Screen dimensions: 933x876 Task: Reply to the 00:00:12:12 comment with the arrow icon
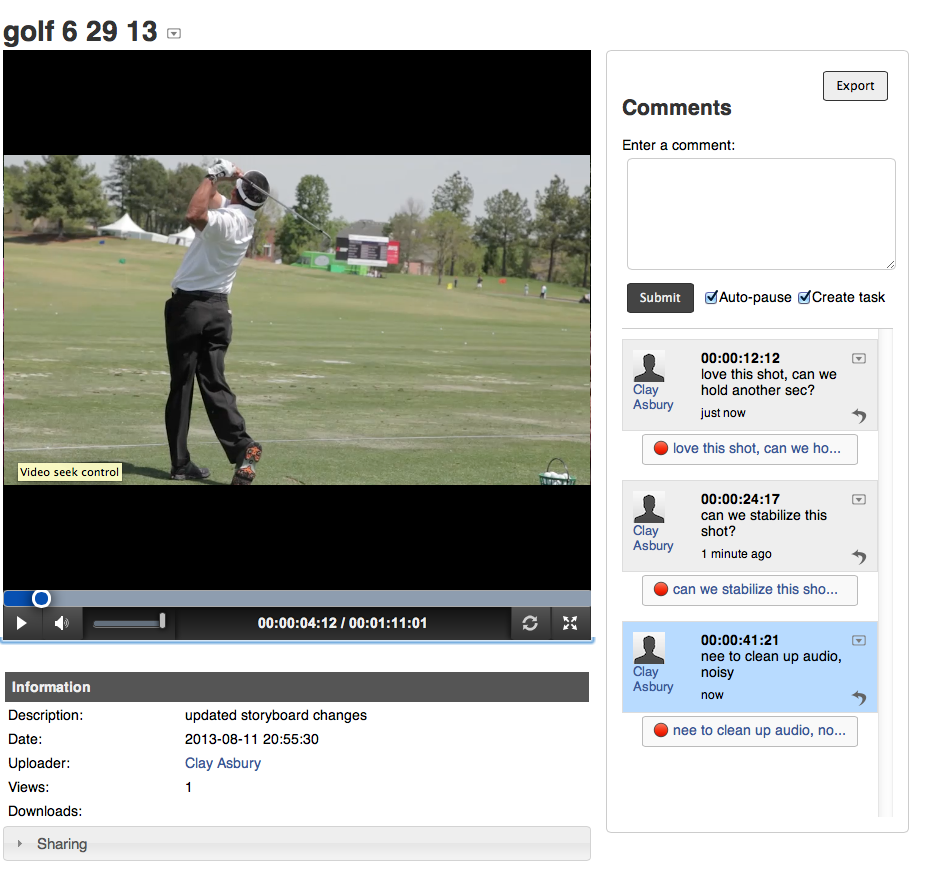click(x=859, y=416)
